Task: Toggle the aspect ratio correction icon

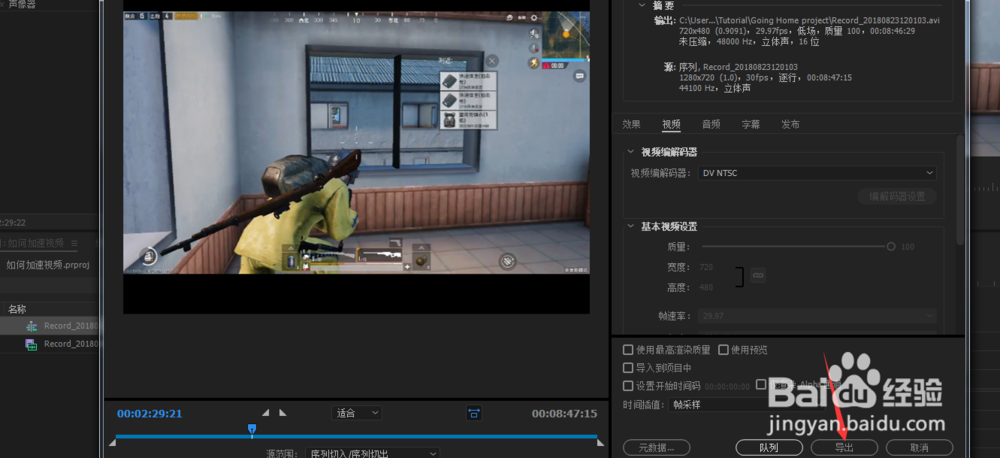Action: 474,413
